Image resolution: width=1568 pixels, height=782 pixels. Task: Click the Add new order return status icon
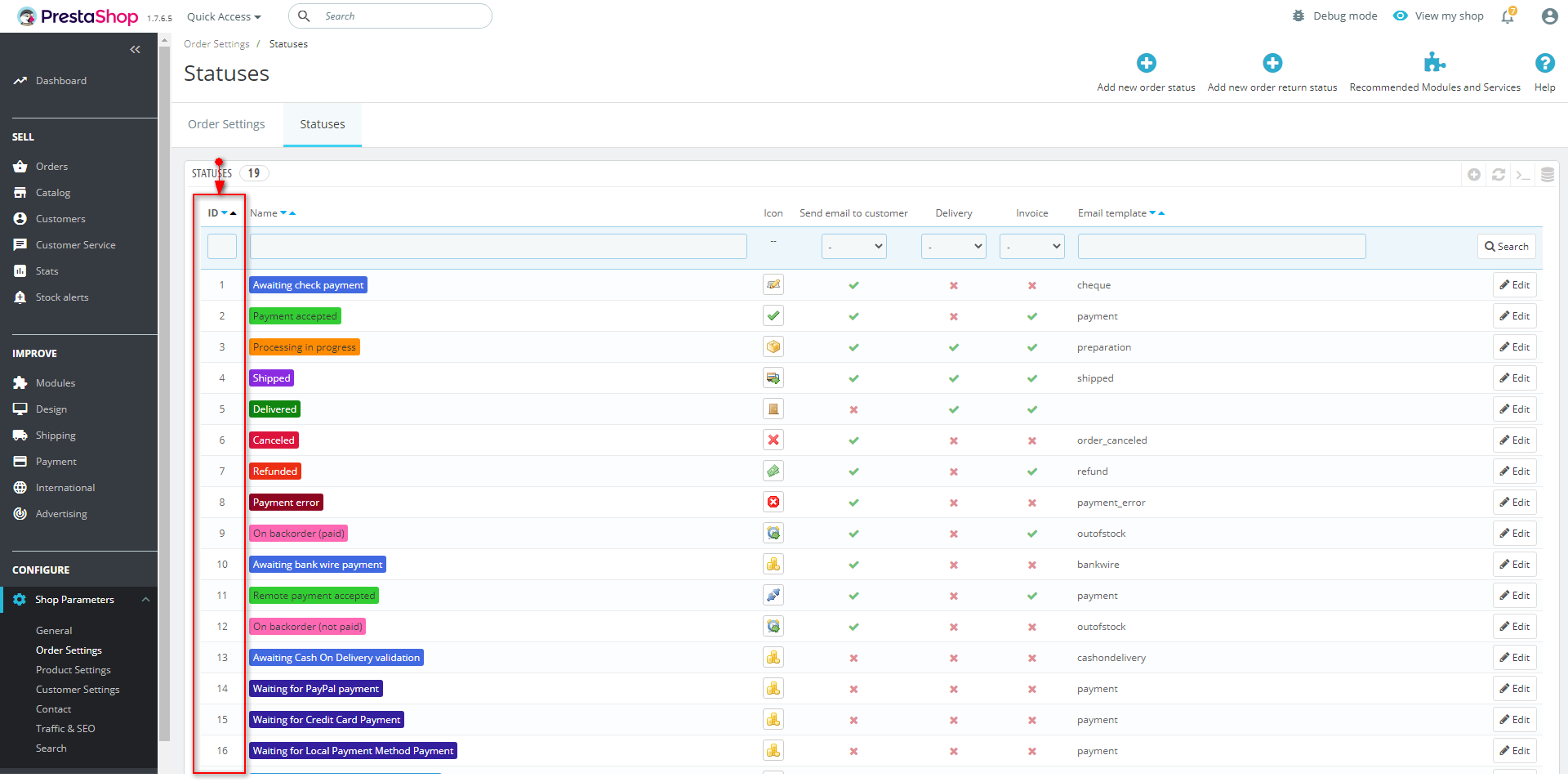click(1272, 63)
